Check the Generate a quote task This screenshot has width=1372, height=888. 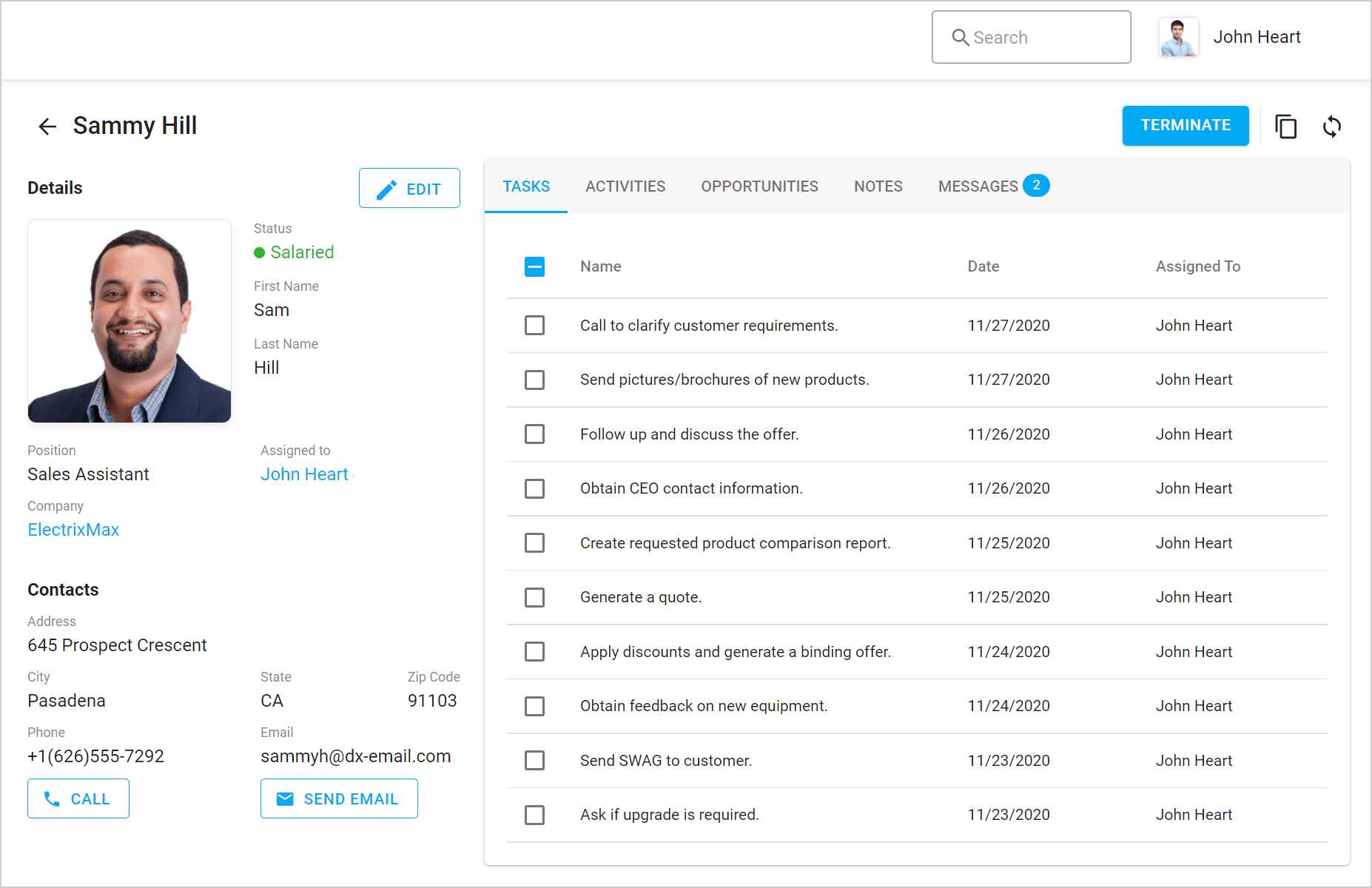pos(534,597)
